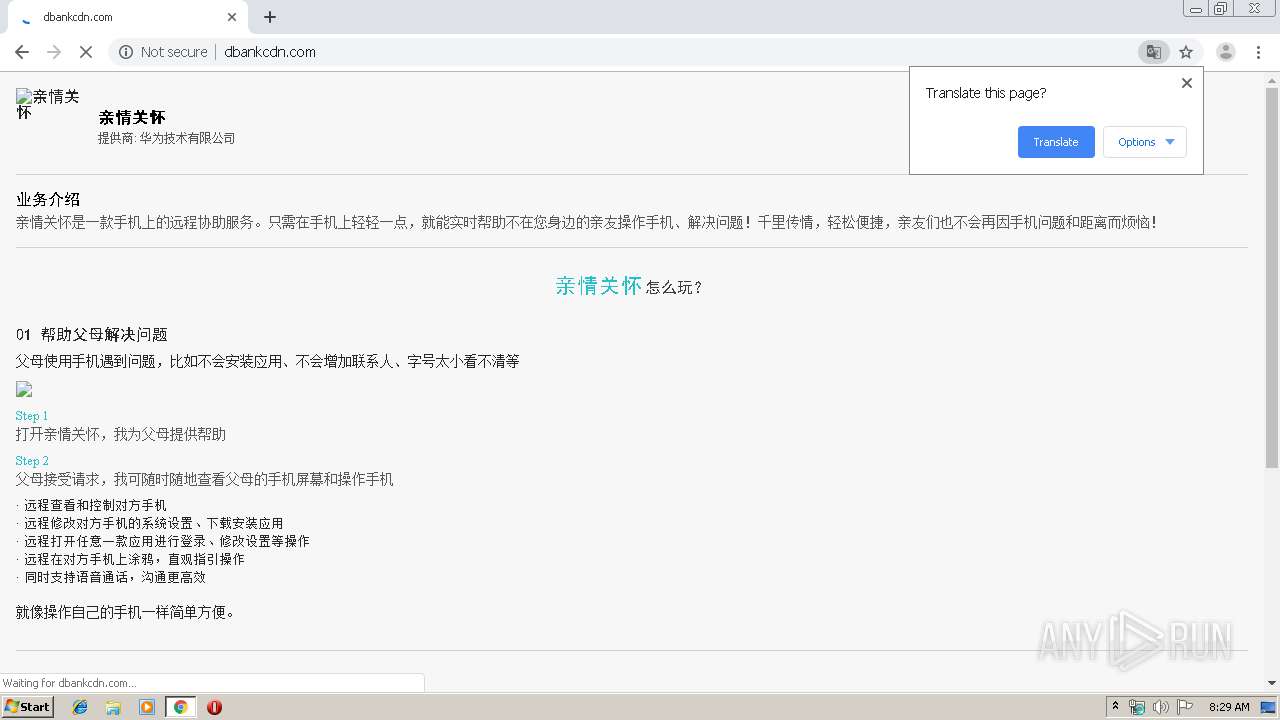1280x720 pixels.
Task: Click the vertical scrollbar thumb
Action: pos(1271,277)
